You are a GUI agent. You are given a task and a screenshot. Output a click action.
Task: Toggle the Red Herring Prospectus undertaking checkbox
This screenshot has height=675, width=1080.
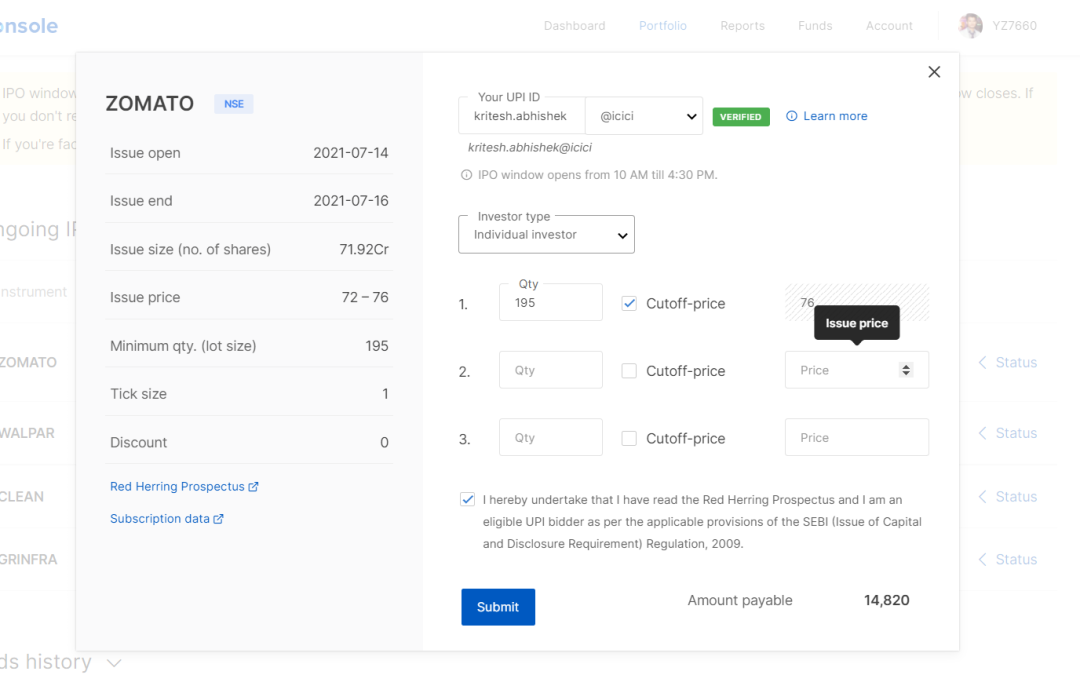coord(468,499)
